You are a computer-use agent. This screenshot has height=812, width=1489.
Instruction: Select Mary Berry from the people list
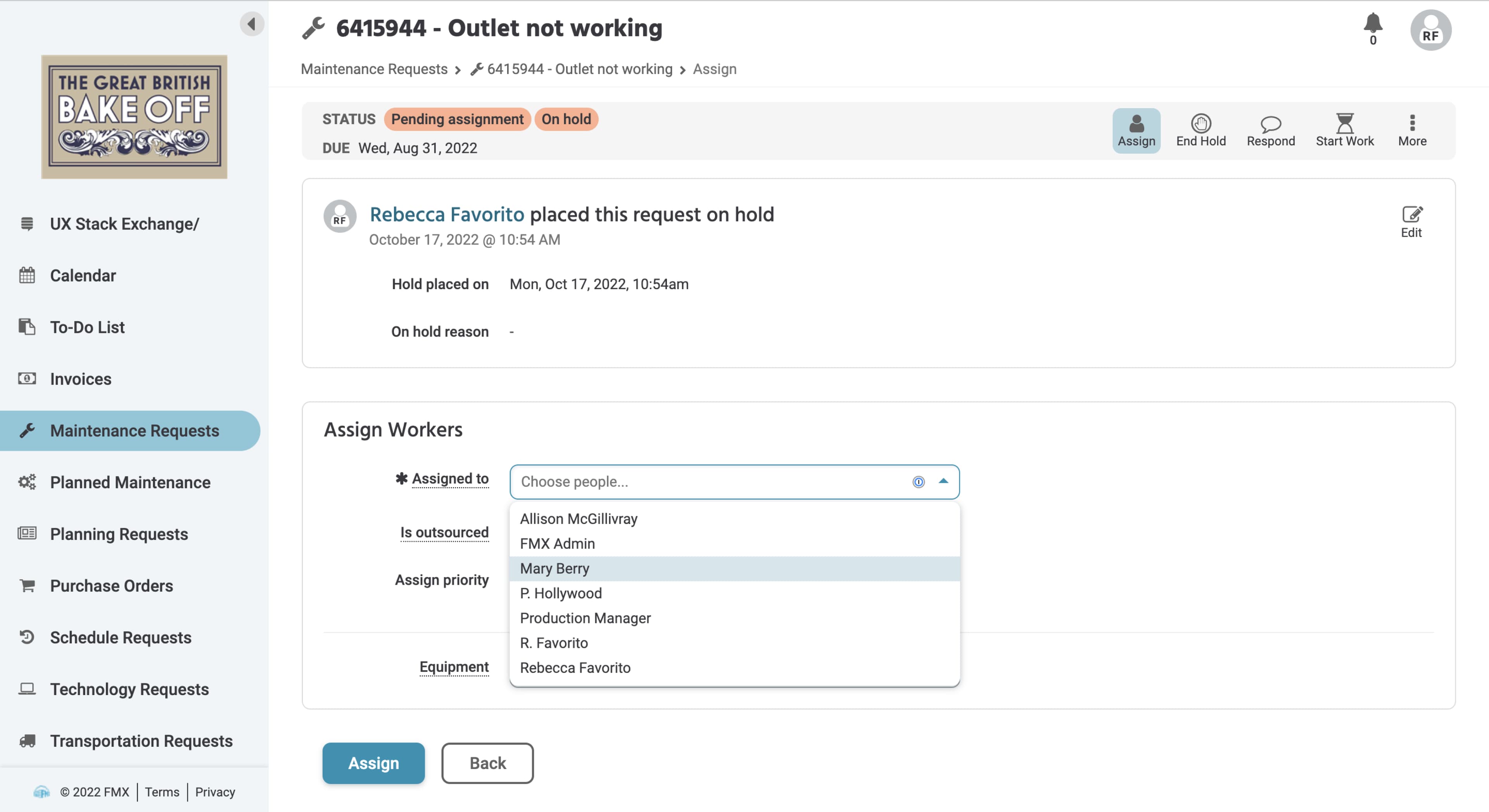(x=554, y=568)
